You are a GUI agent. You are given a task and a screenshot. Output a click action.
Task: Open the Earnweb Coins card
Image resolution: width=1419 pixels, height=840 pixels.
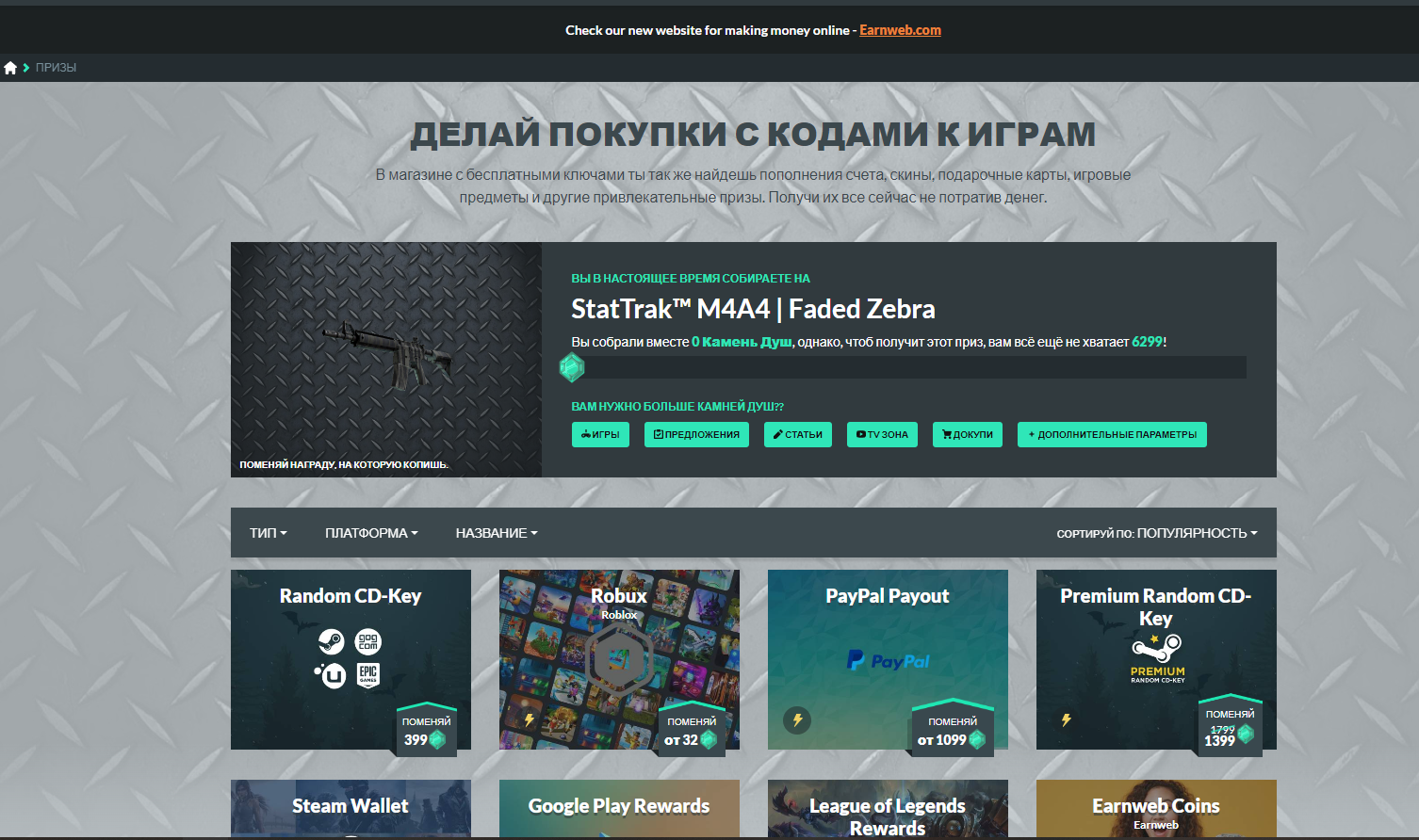tap(1156, 808)
